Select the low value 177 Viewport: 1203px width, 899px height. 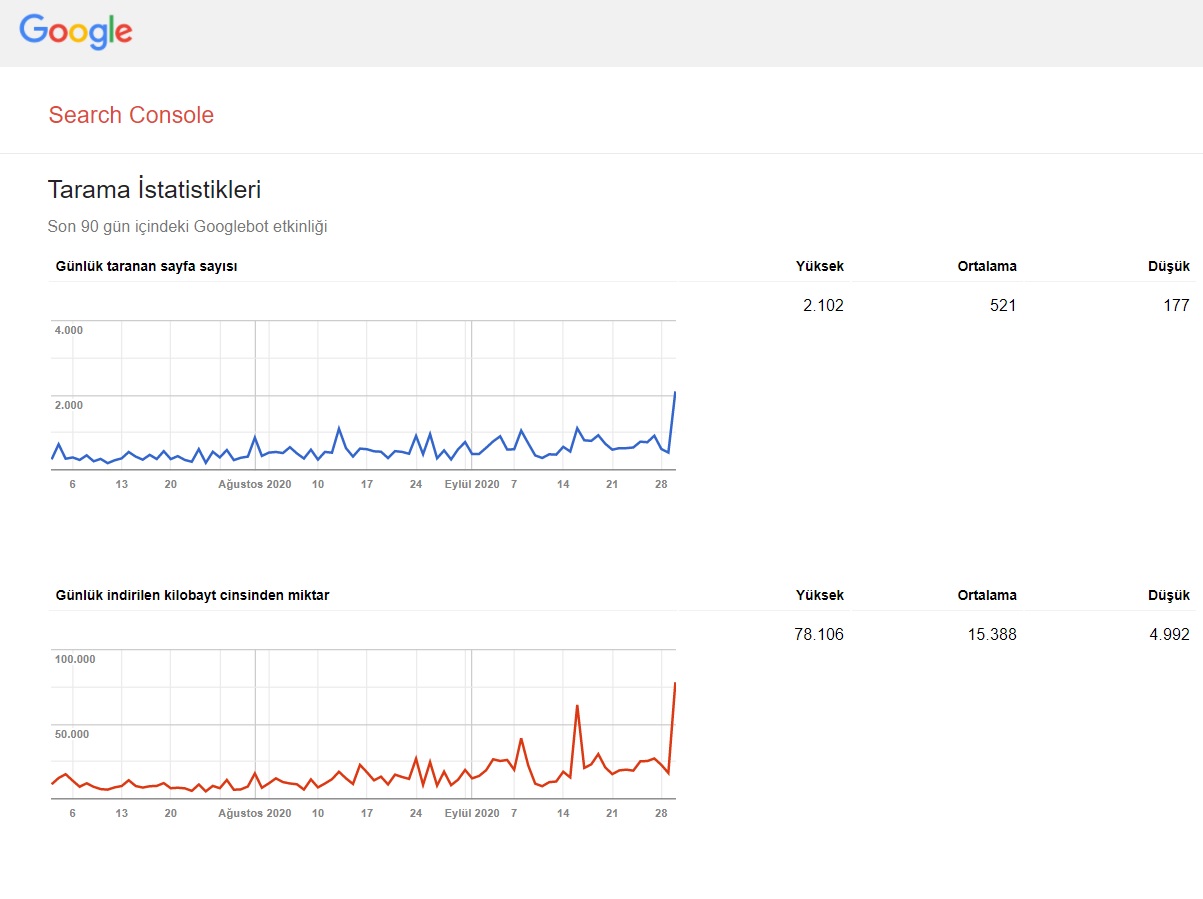coord(1176,305)
